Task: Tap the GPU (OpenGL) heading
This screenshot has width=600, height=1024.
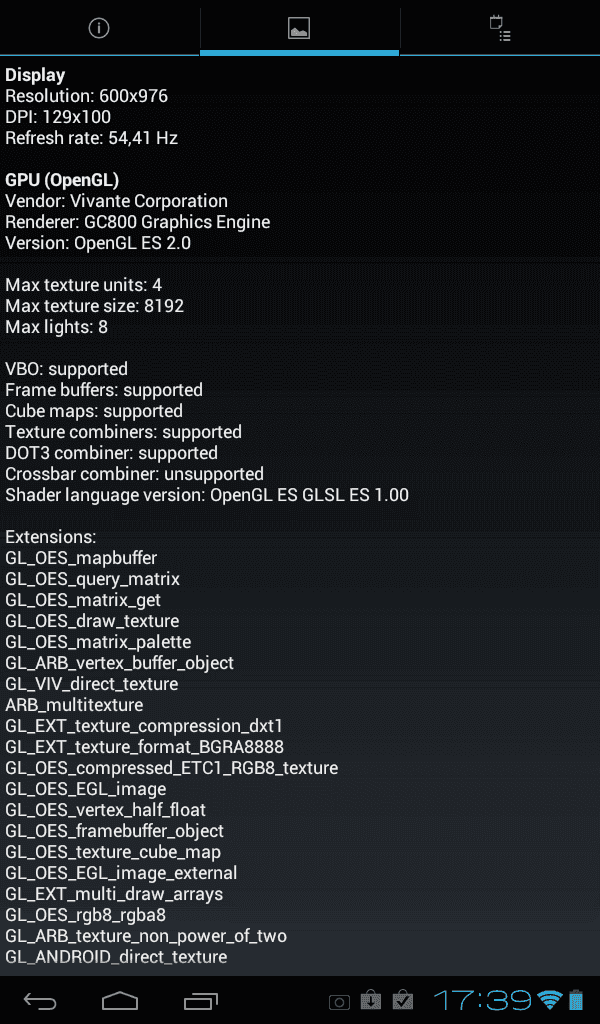Action: (x=62, y=180)
